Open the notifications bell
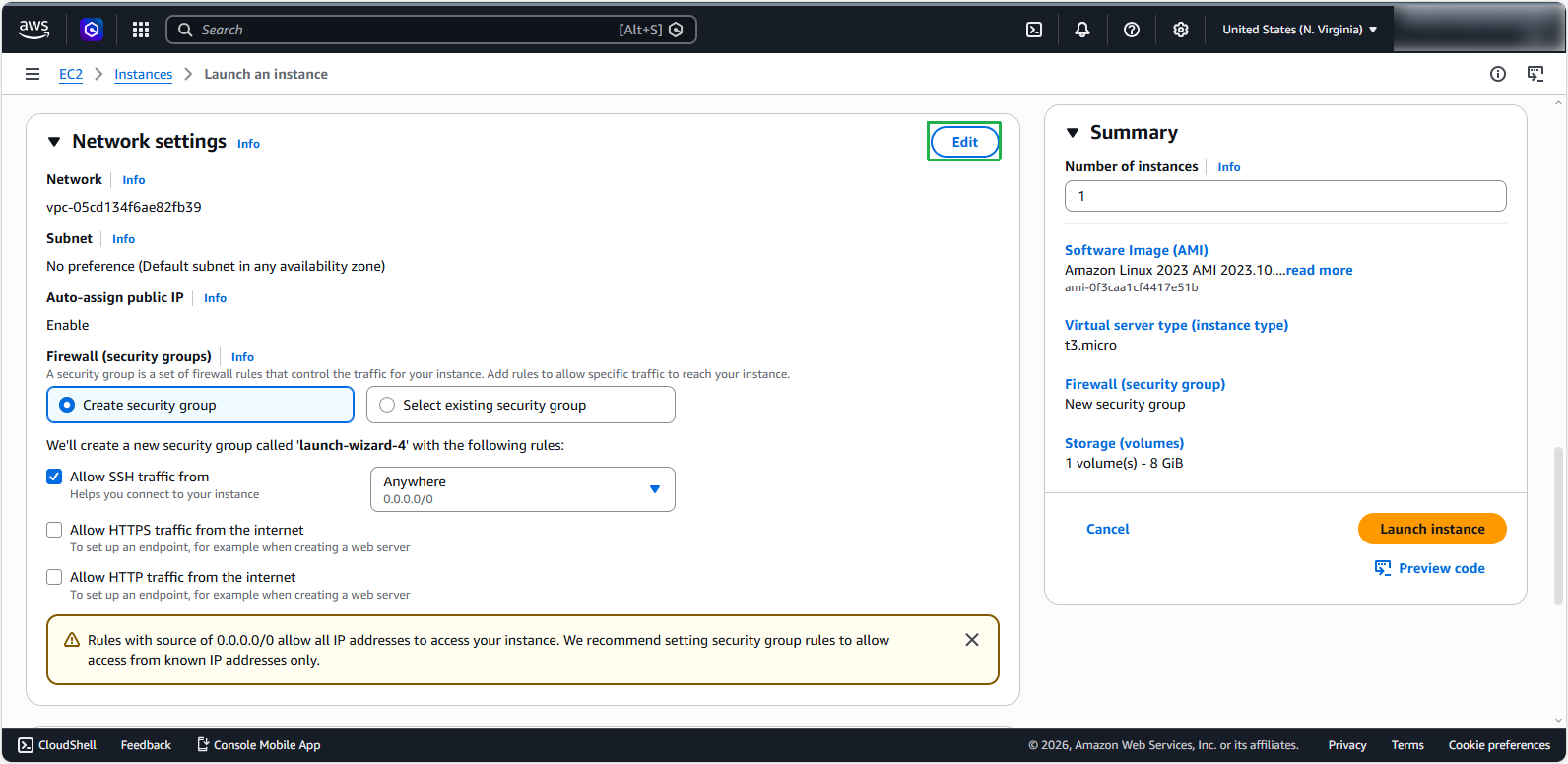 (x=1082, y=30)
